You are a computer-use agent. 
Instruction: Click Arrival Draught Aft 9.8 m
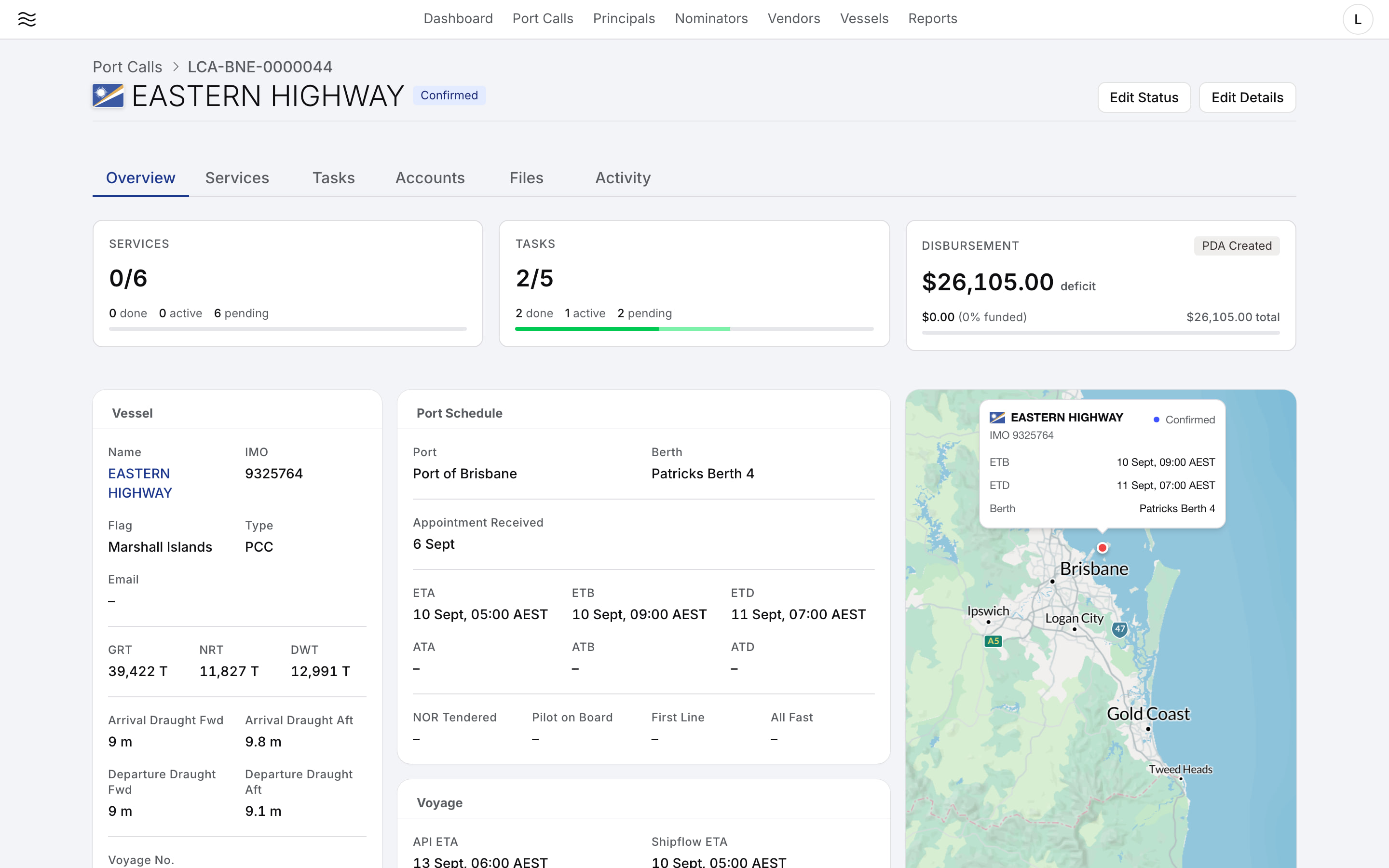(x=263, y=742)
